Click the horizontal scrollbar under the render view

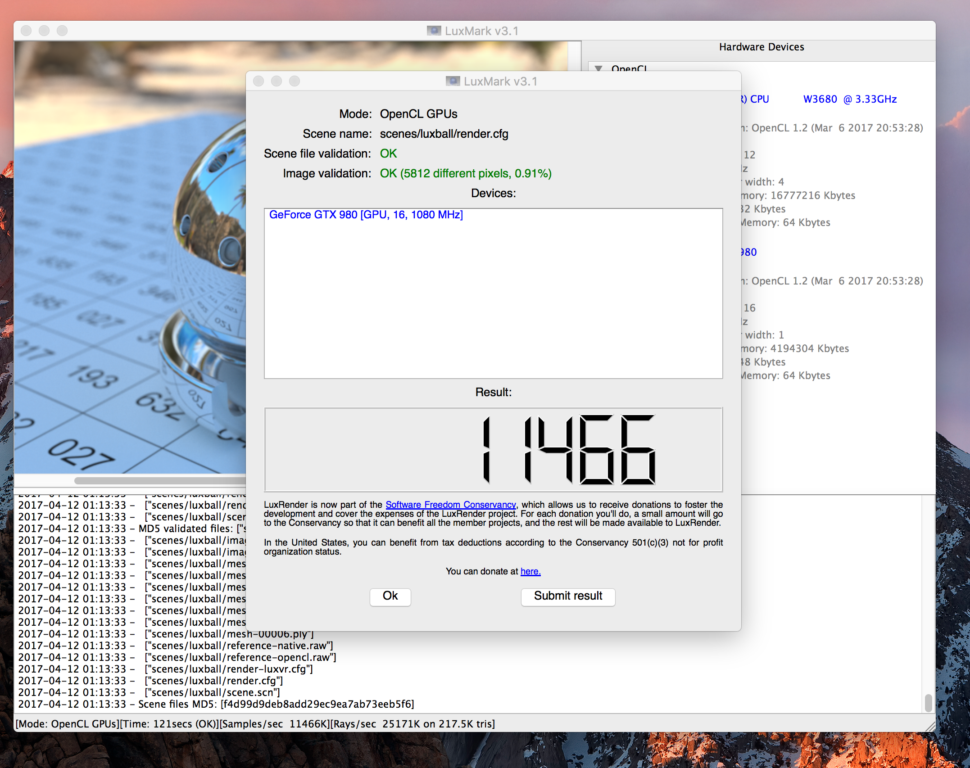(160, 480)
